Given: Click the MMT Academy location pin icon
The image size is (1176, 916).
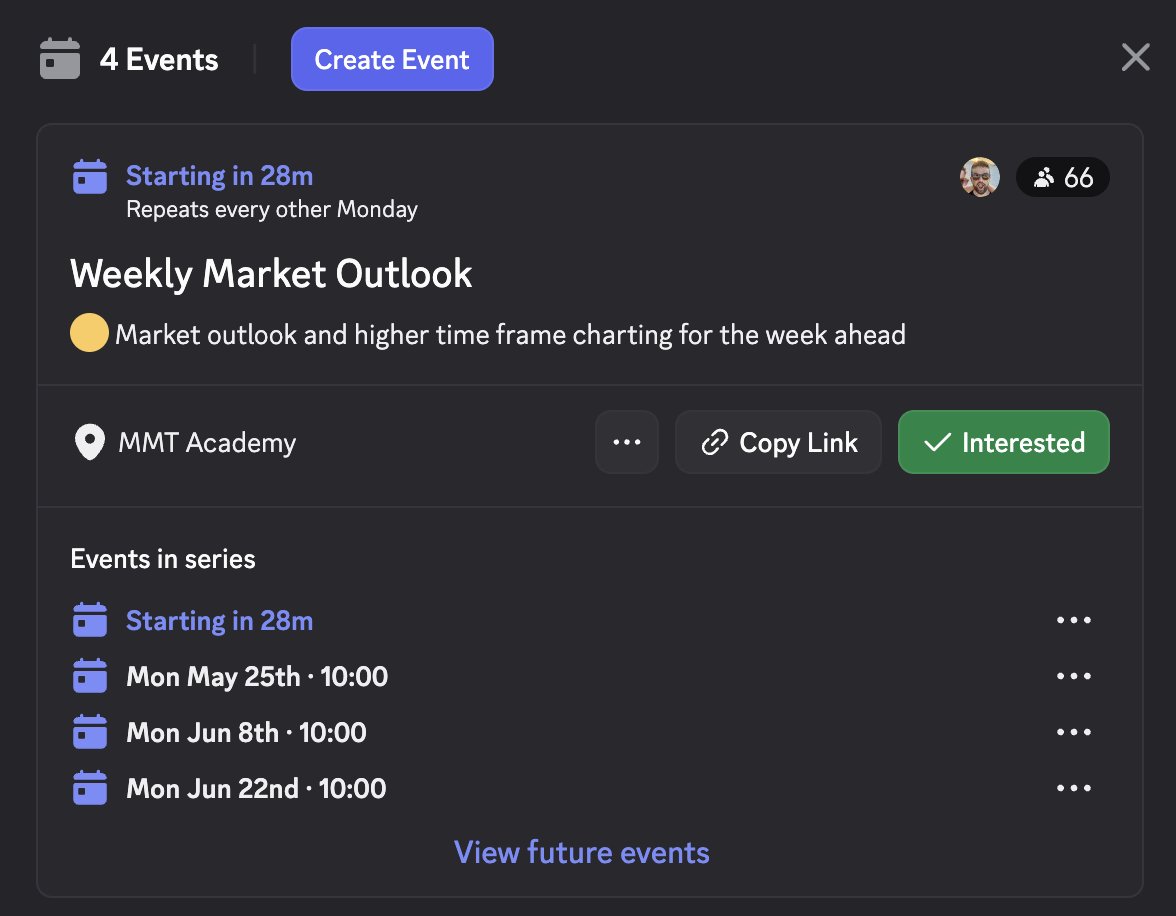Looking at the screenshot, I should point(90,443).
